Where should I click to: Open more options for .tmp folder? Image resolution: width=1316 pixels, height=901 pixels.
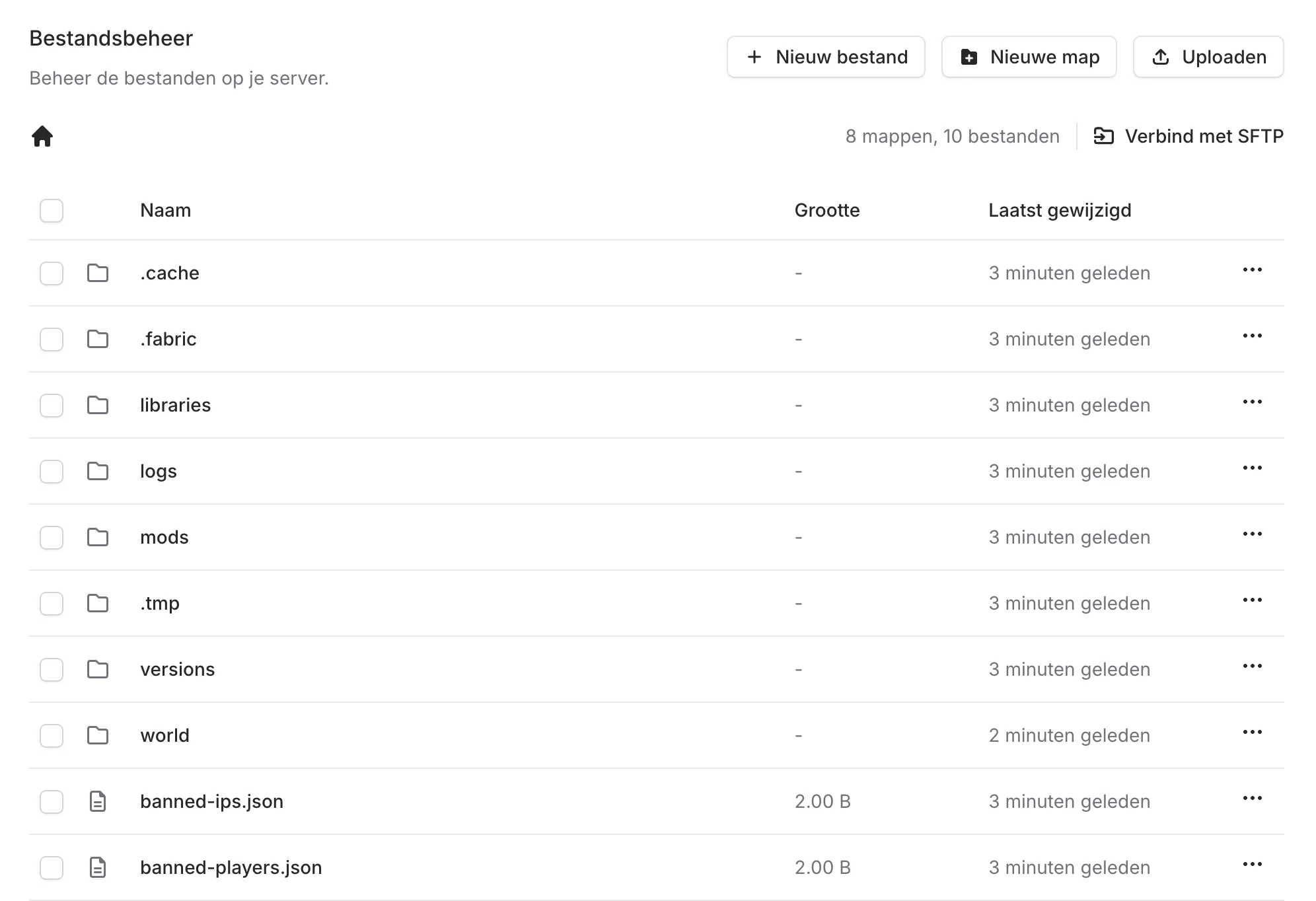(x=1252, y=600)
